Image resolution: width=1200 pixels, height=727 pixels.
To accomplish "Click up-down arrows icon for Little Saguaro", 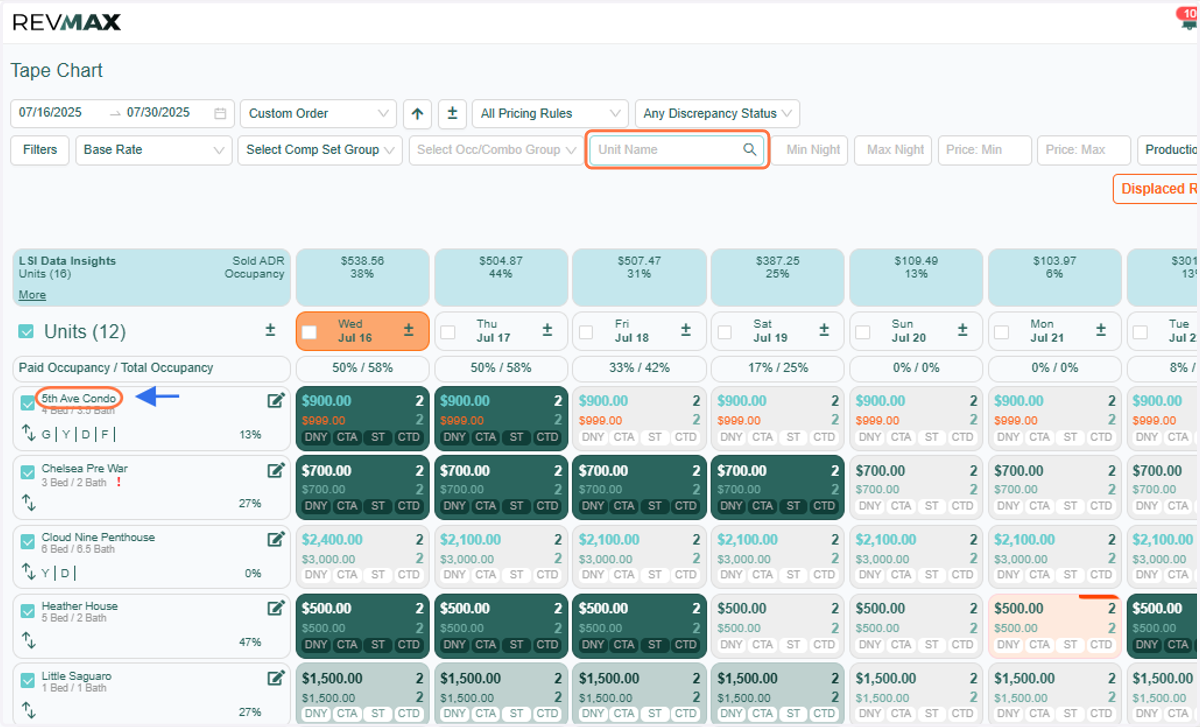I will pyautogui.click(x=28, y=711).
